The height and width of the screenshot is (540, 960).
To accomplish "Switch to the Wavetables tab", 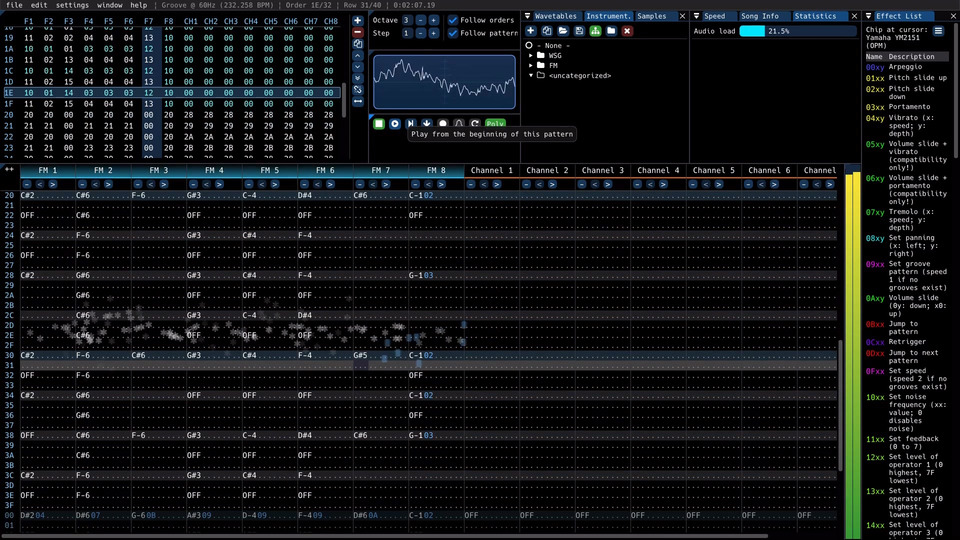I will click(x=555, y=16).
